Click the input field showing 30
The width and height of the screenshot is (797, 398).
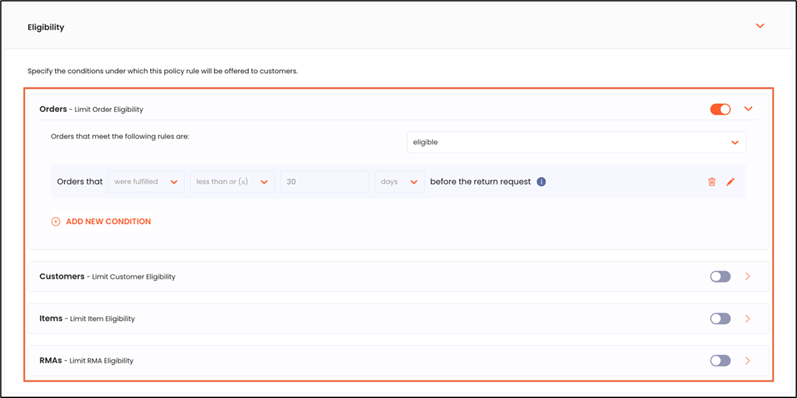(x=325, y=181)
